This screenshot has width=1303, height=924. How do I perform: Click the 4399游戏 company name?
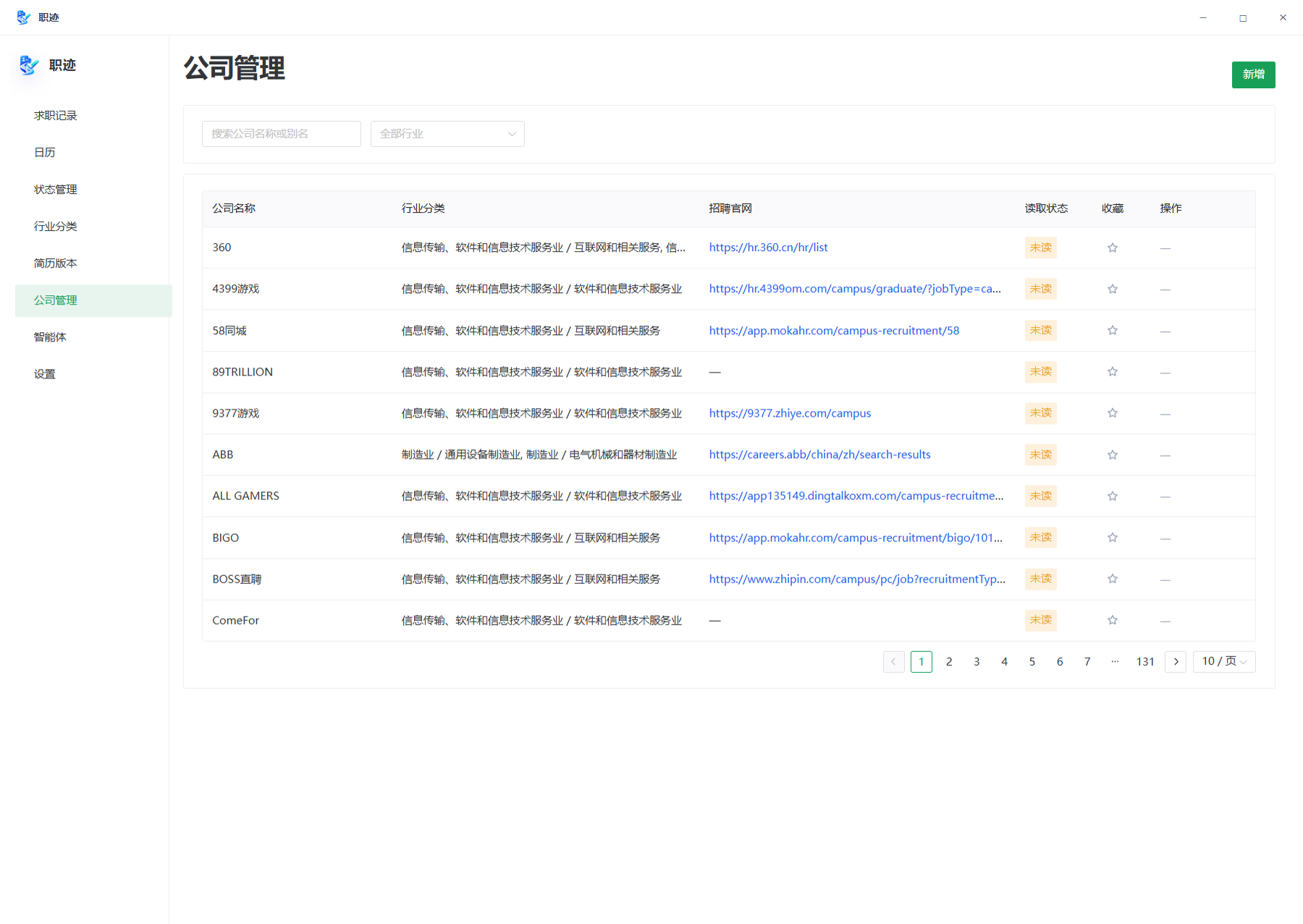click(235, 289)
